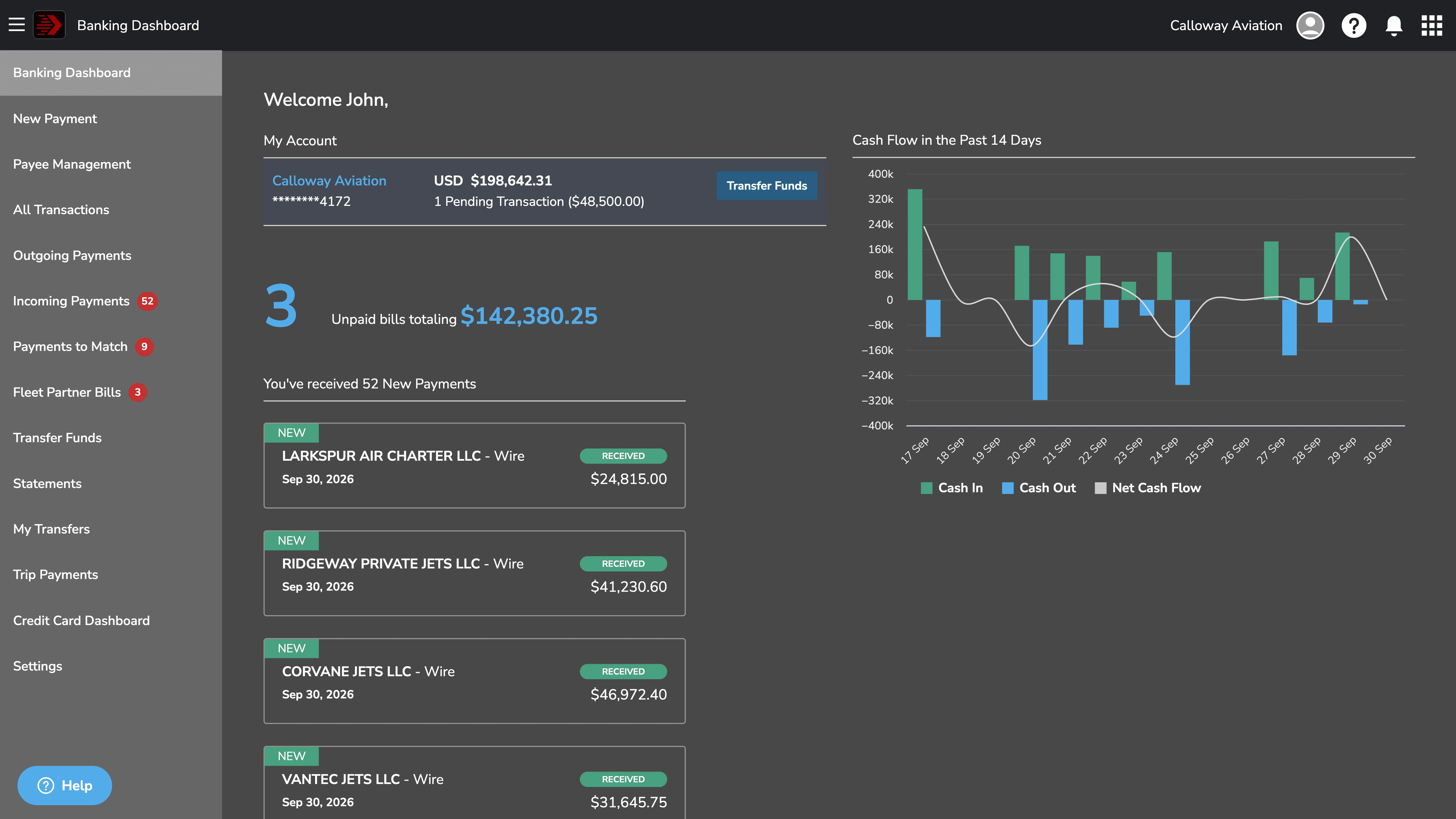Open the Larkspur Air Charter LLC payment card
Screen dimensions: 1456x819
pyautogui.click(x=474, y=465)
